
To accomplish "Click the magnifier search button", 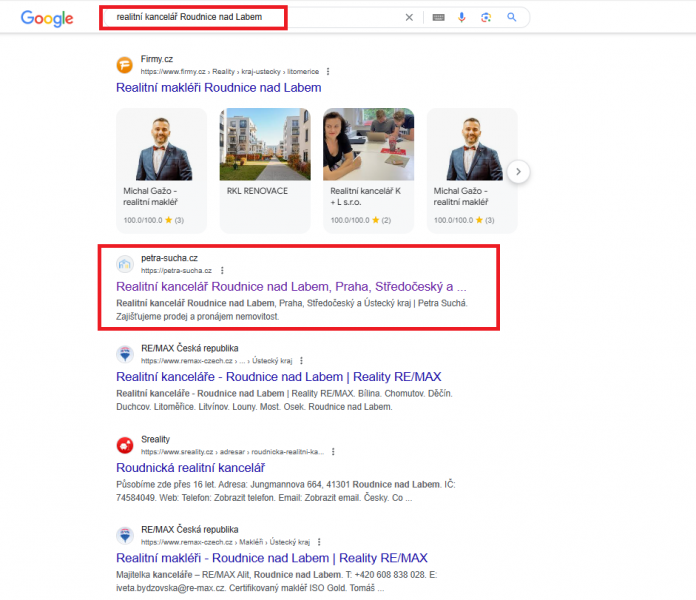I will 512,17.
